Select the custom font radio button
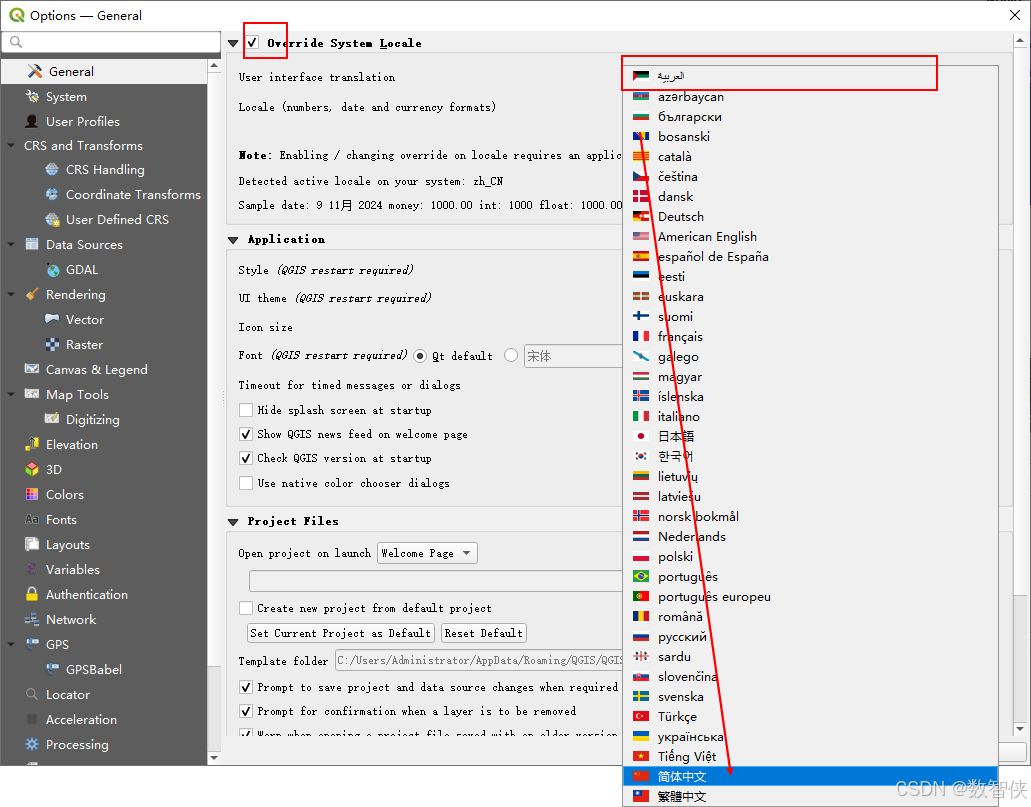Viewport: 1031px width, 807px height. (511, 355)
